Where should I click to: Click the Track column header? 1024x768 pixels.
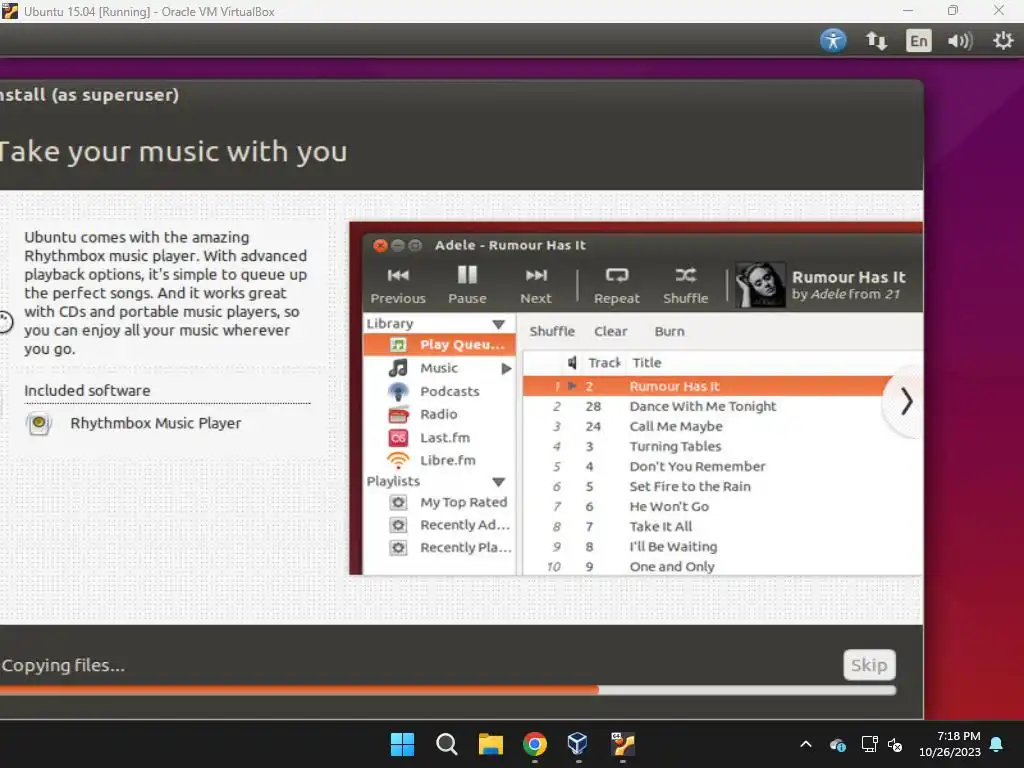pyautogui.click(x=604, y=362)
